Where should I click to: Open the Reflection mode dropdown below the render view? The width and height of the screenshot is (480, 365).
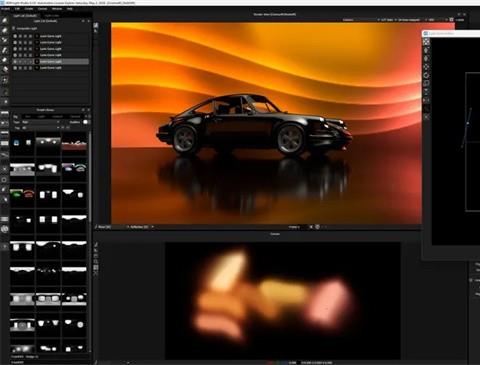140,227
